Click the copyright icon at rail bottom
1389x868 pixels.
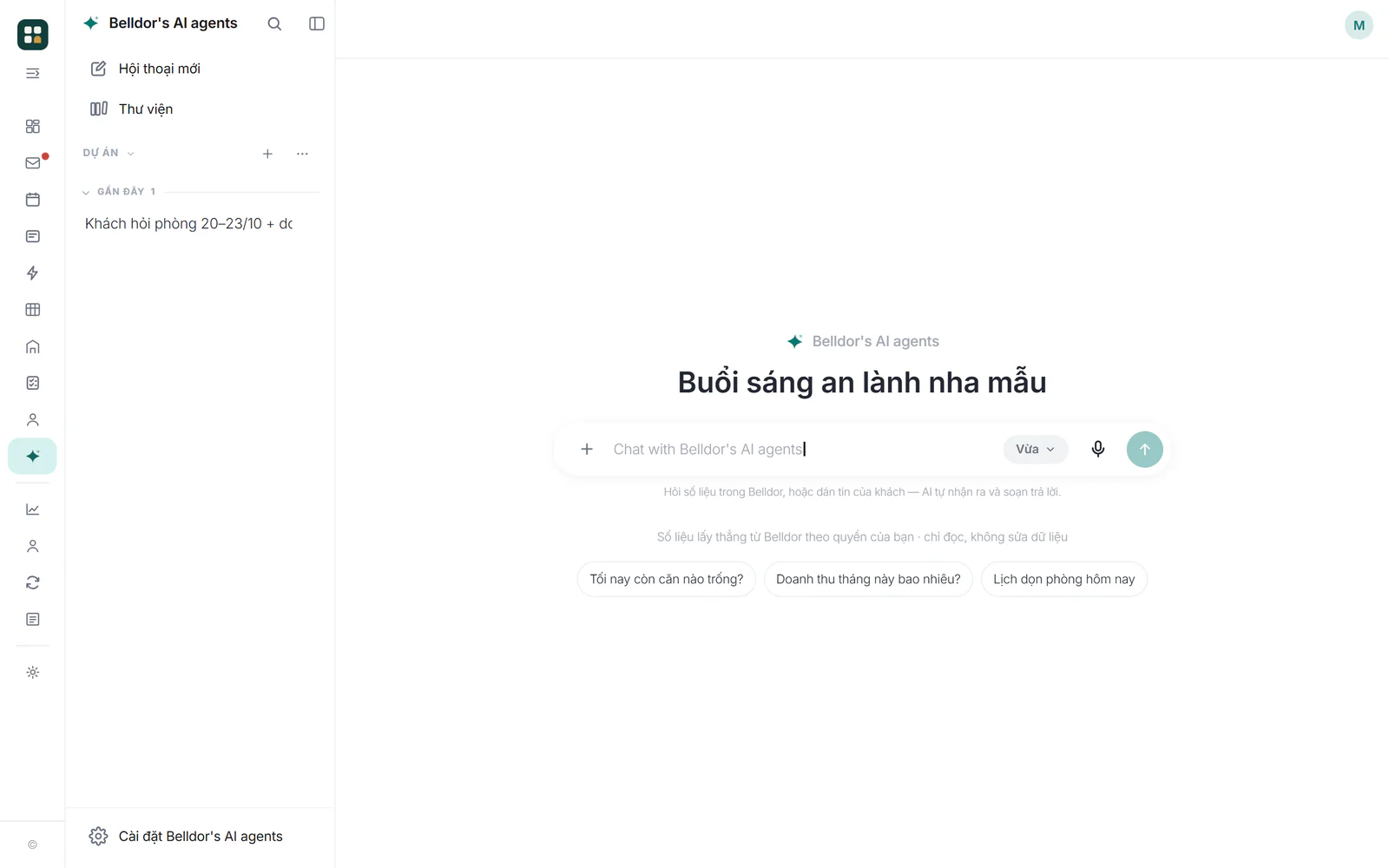[x=33, y=845]
